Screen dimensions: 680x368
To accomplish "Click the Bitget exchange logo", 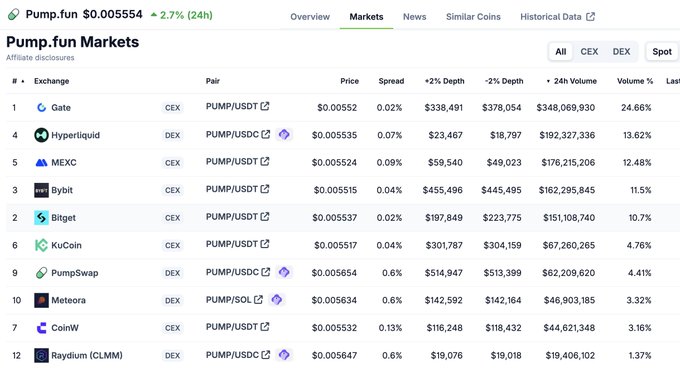I will [x=41, y=218].
